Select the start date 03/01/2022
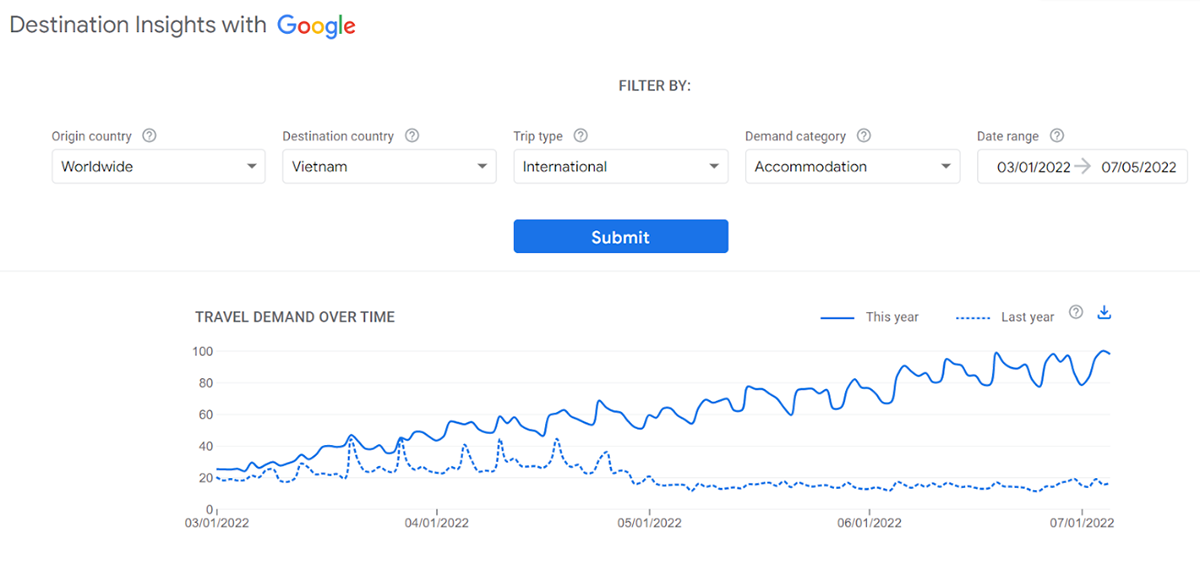Image resolution: width=1200 pixels, height=566 pixels. (1034, 167)
